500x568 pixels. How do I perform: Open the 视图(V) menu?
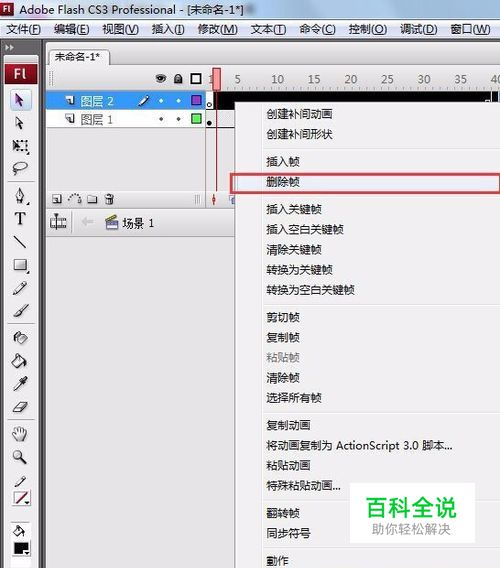click(121, 29)
